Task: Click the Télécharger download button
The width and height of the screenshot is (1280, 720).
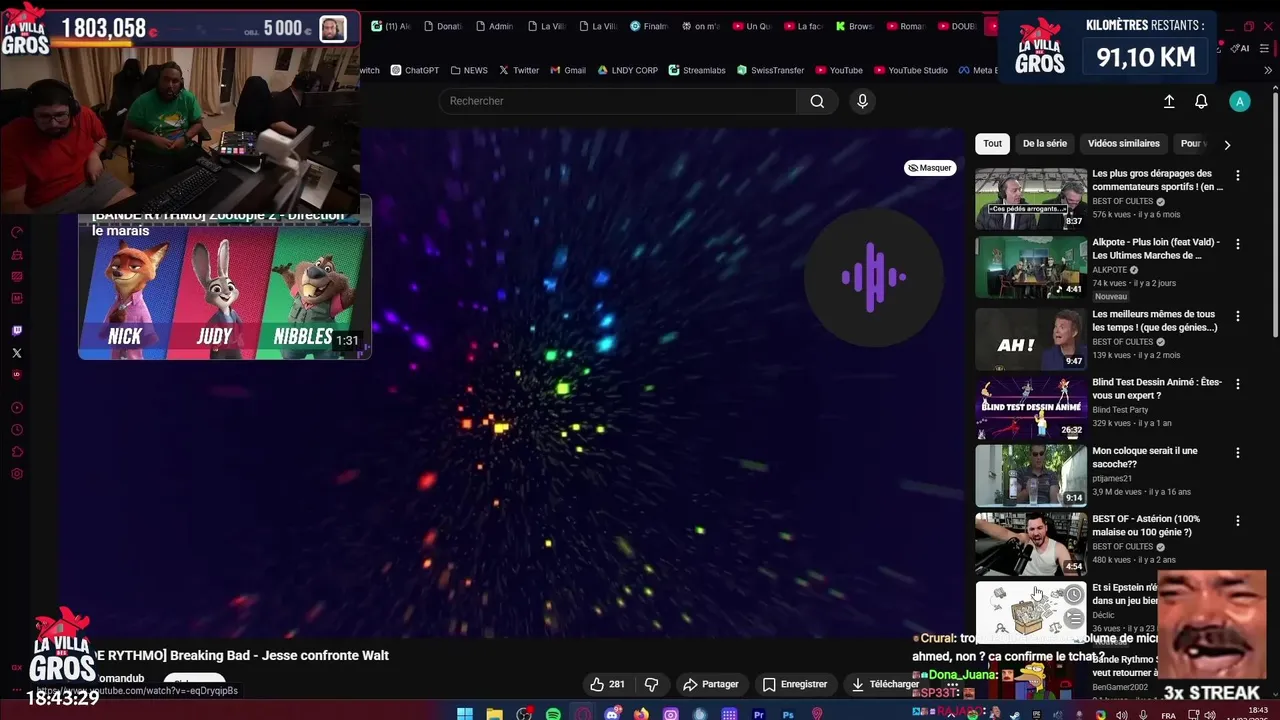Action: [885, 684]
